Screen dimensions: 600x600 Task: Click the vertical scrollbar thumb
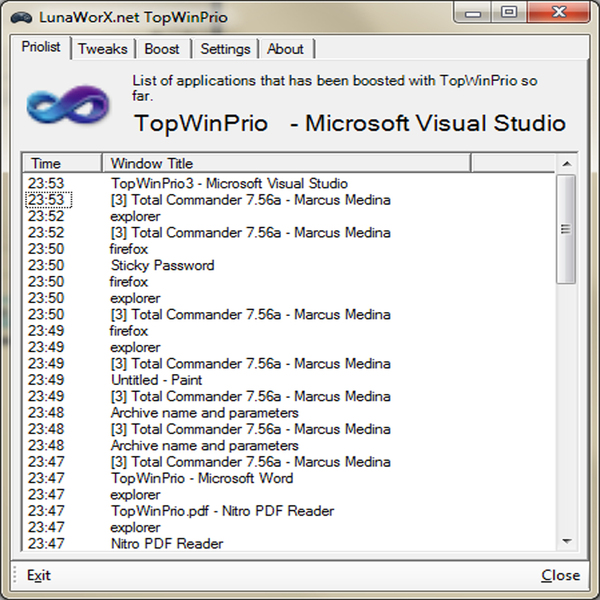[566, 229]
